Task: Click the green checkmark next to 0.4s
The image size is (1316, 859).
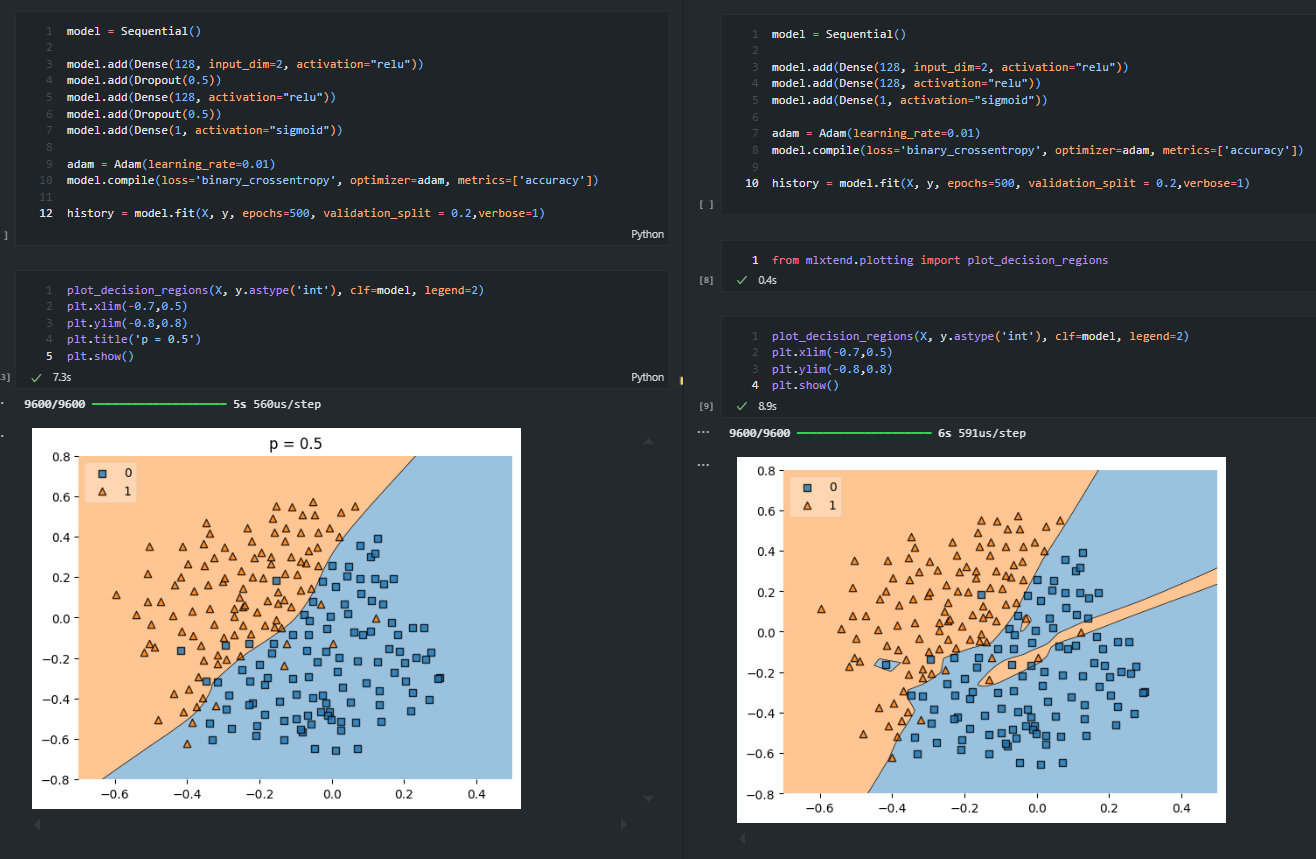Action: (x=741, y=281)
